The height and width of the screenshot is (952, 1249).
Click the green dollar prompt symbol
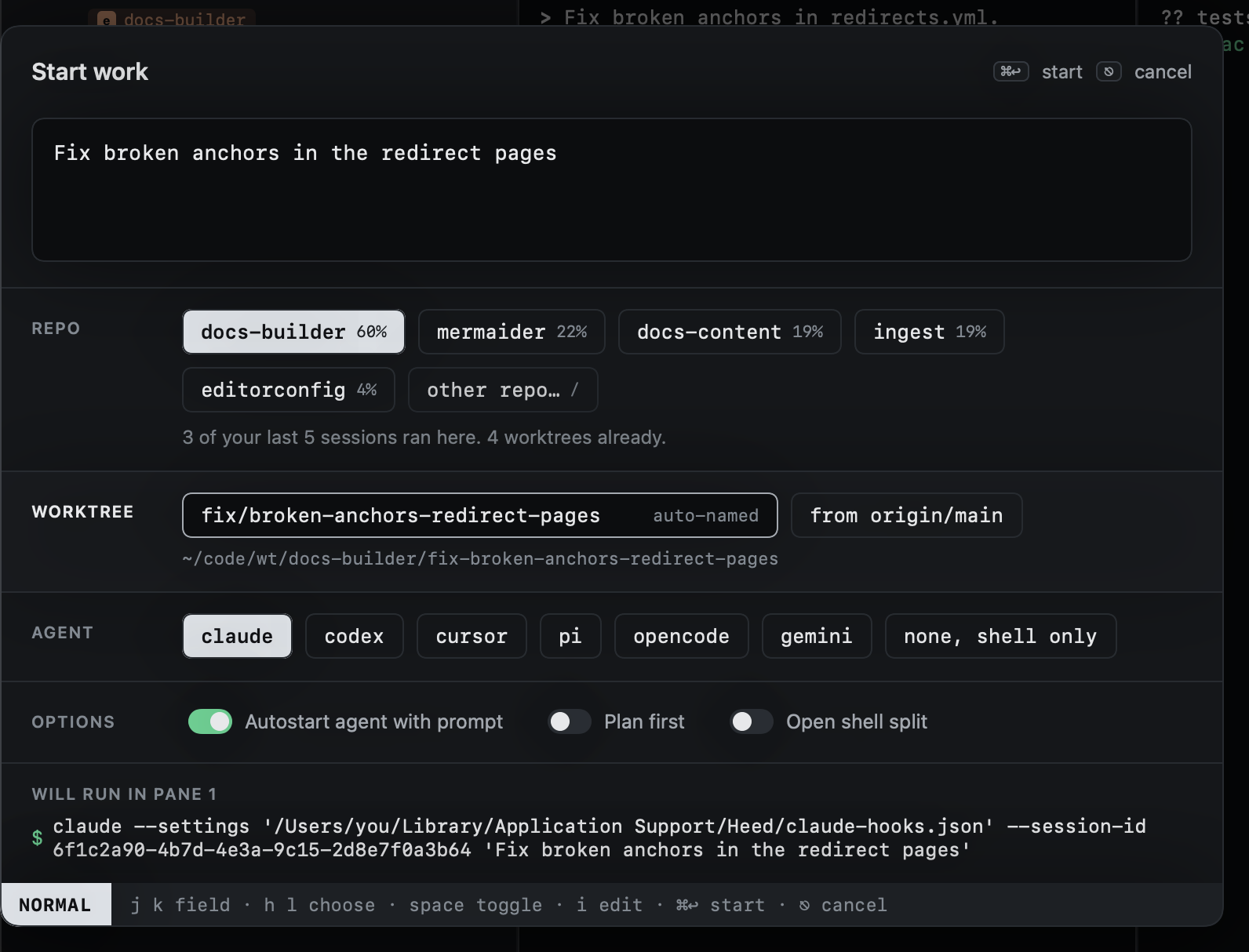click(x=37, y=838)
